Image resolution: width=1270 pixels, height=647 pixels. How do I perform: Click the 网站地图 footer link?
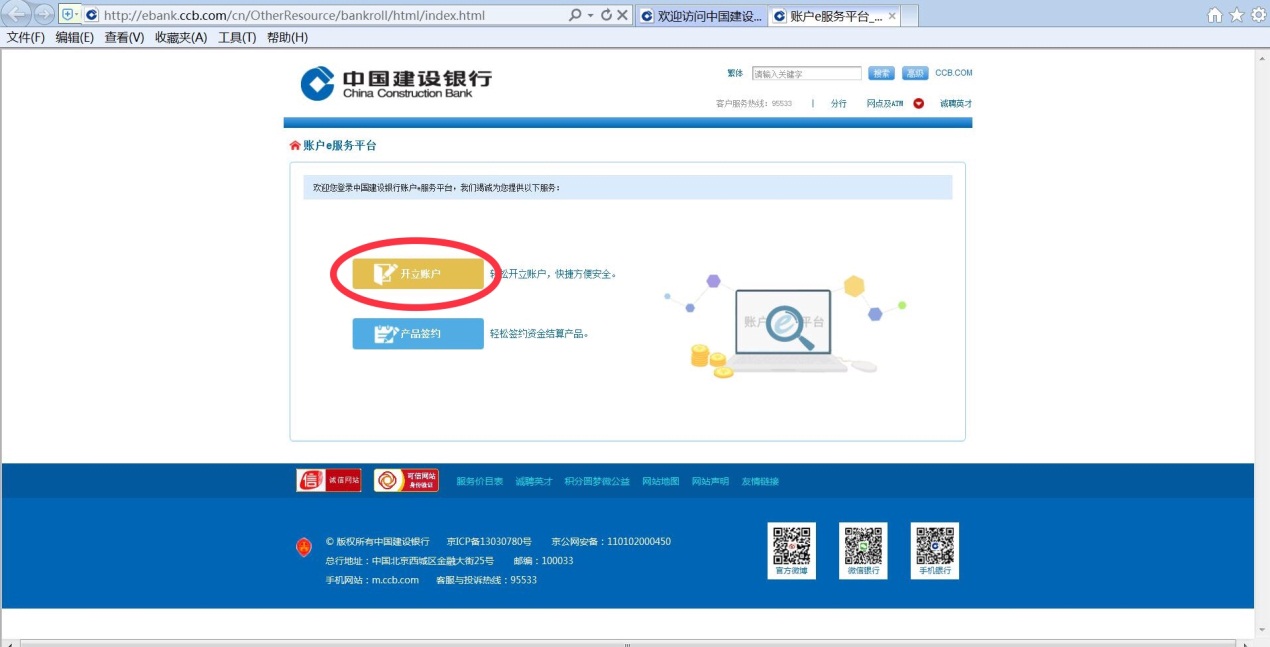[661, 481]
